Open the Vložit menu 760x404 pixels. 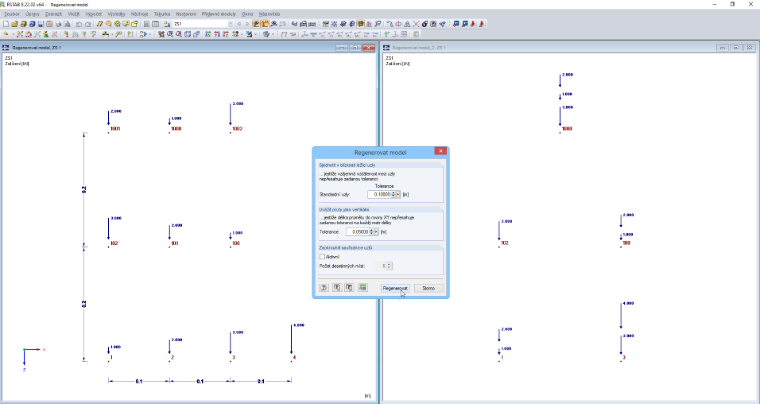pyautogui.click(x=74, y=14)
